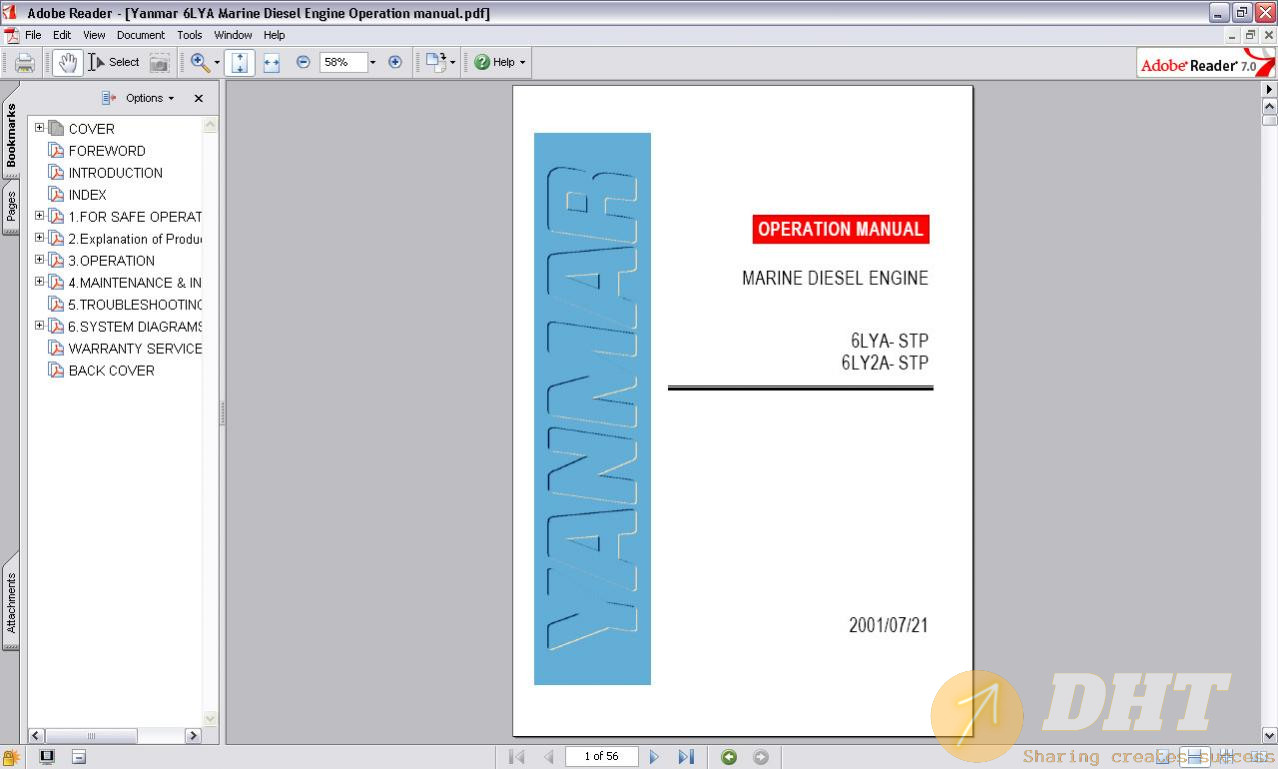Viewport: 1278px width, 769px height.
Task: Click the full screen monitor icon
Action: pos(47,757)
